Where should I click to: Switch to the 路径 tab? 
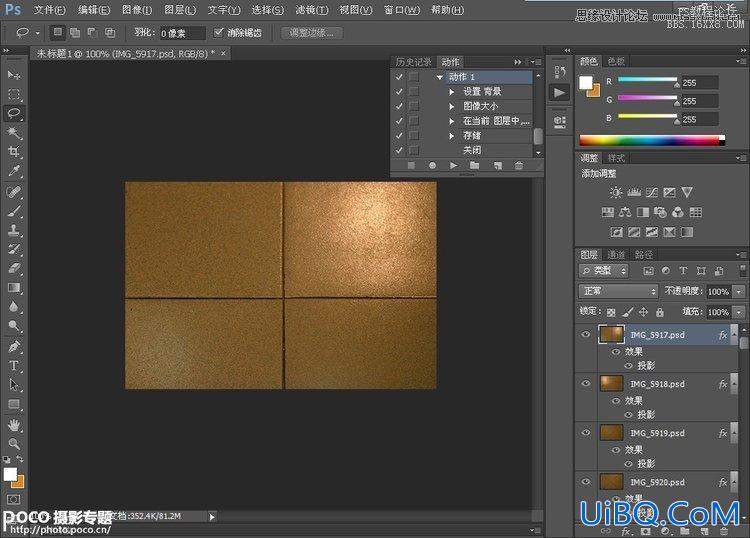pyautogui.click(x=644, y=255)
